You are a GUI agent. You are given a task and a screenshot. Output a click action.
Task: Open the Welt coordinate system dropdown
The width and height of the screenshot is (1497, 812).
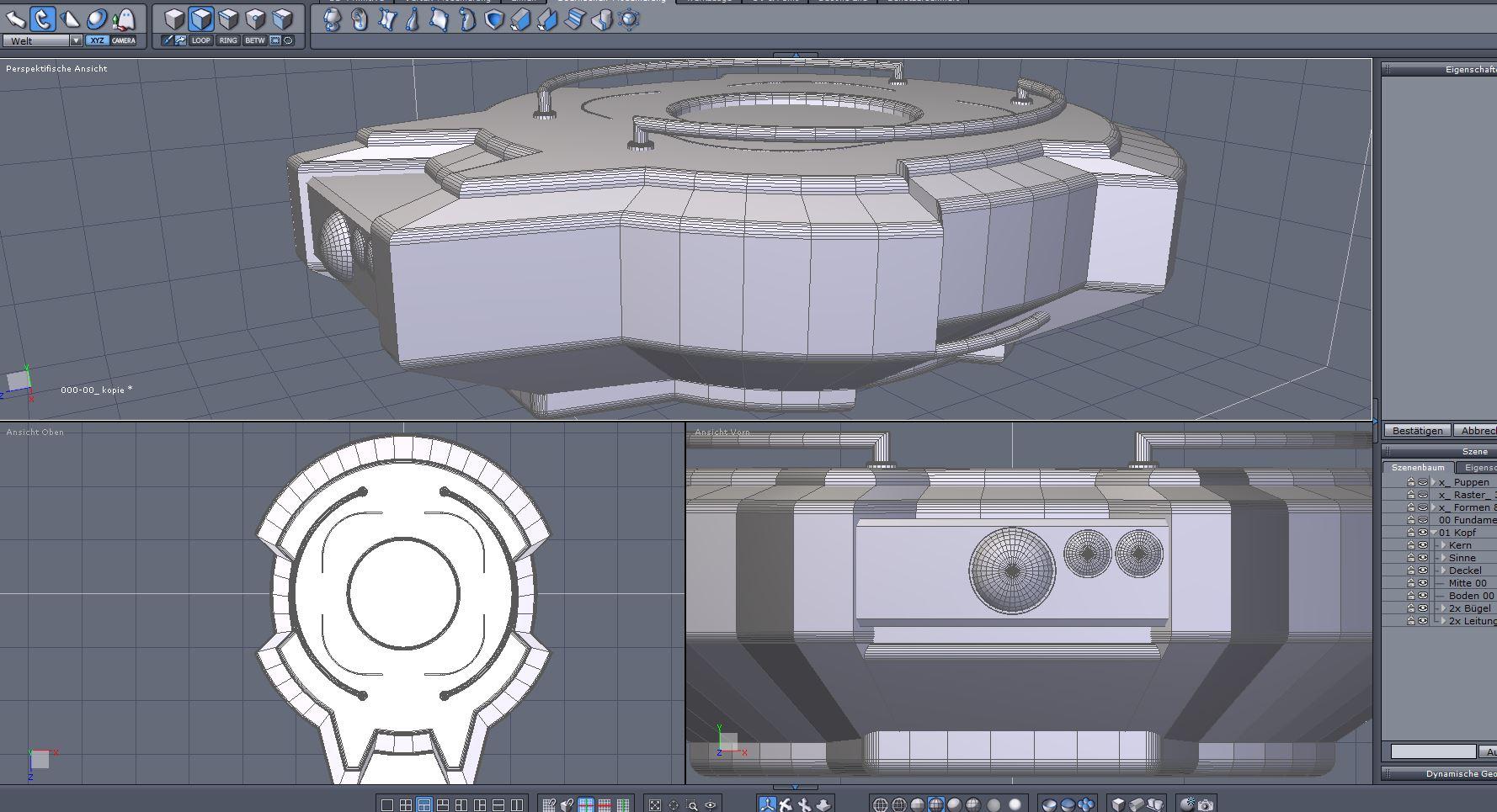click(x=75, y=40)
